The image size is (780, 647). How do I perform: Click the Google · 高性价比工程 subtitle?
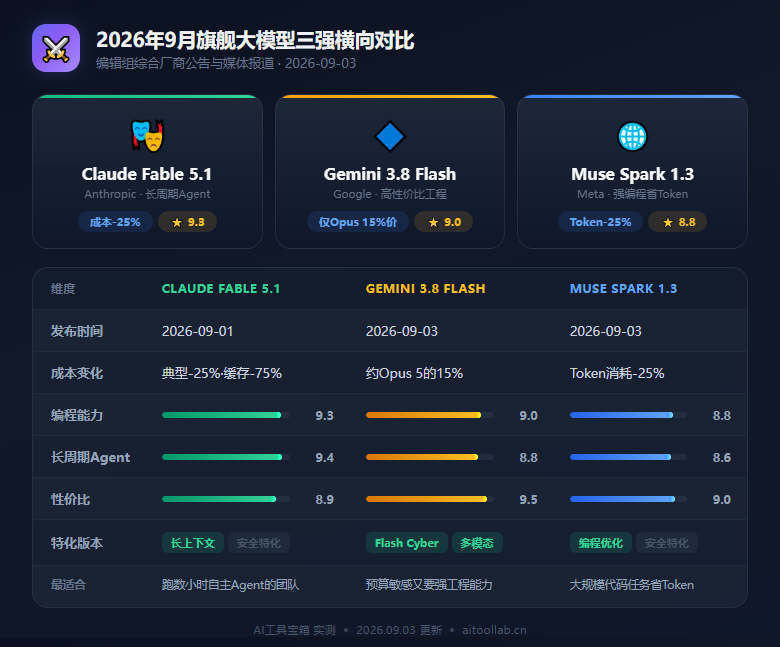pos(390,194)
